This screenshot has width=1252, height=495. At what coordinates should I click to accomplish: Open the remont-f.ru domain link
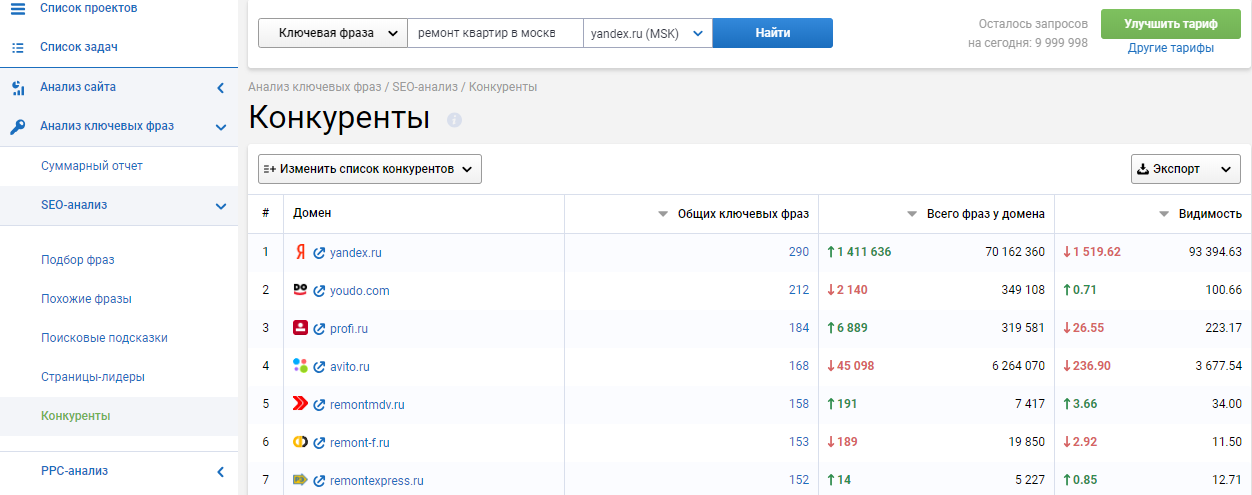[x=360, y=443]
